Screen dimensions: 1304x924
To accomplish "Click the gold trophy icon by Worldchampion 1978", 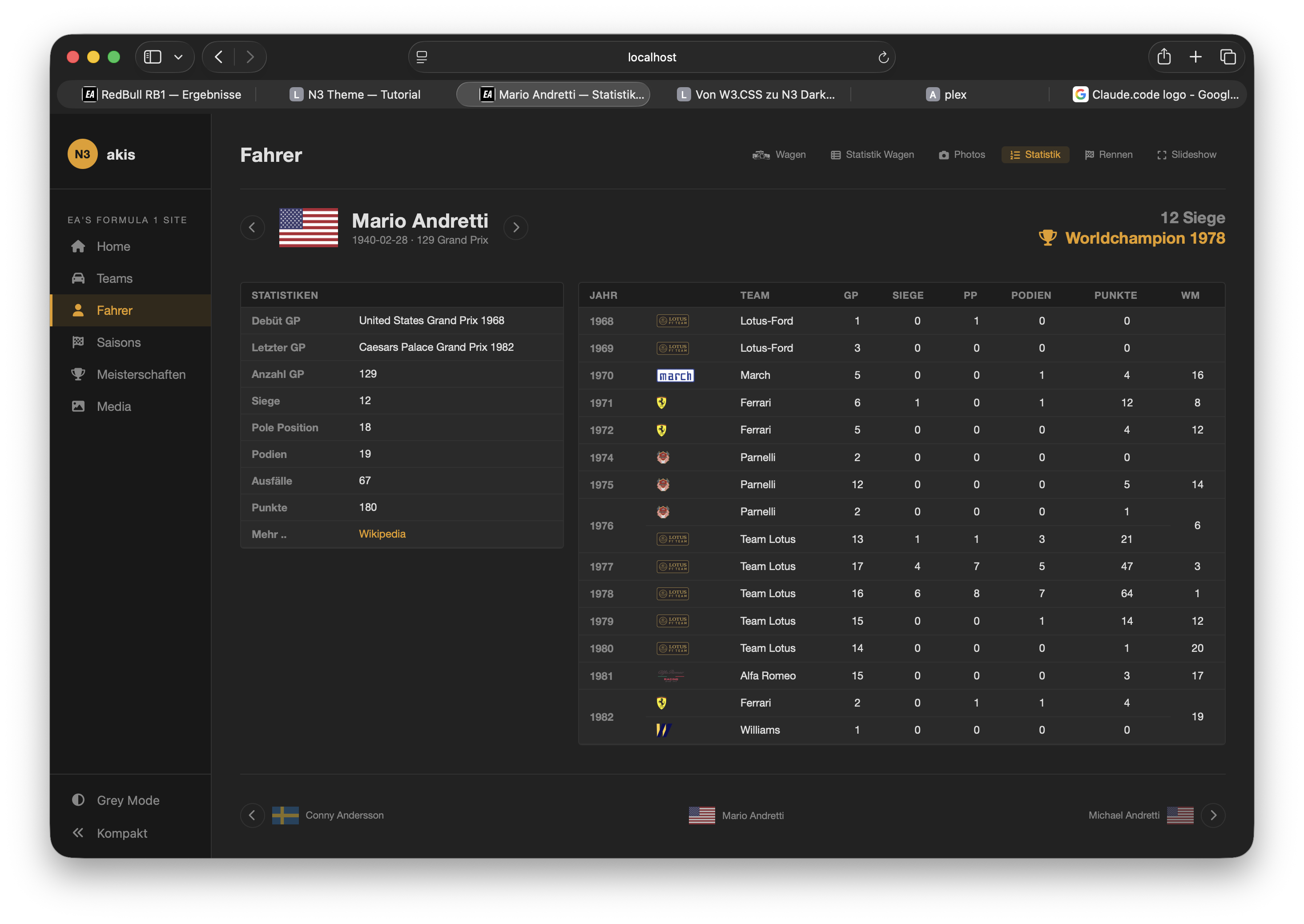I will point(1047,238).
